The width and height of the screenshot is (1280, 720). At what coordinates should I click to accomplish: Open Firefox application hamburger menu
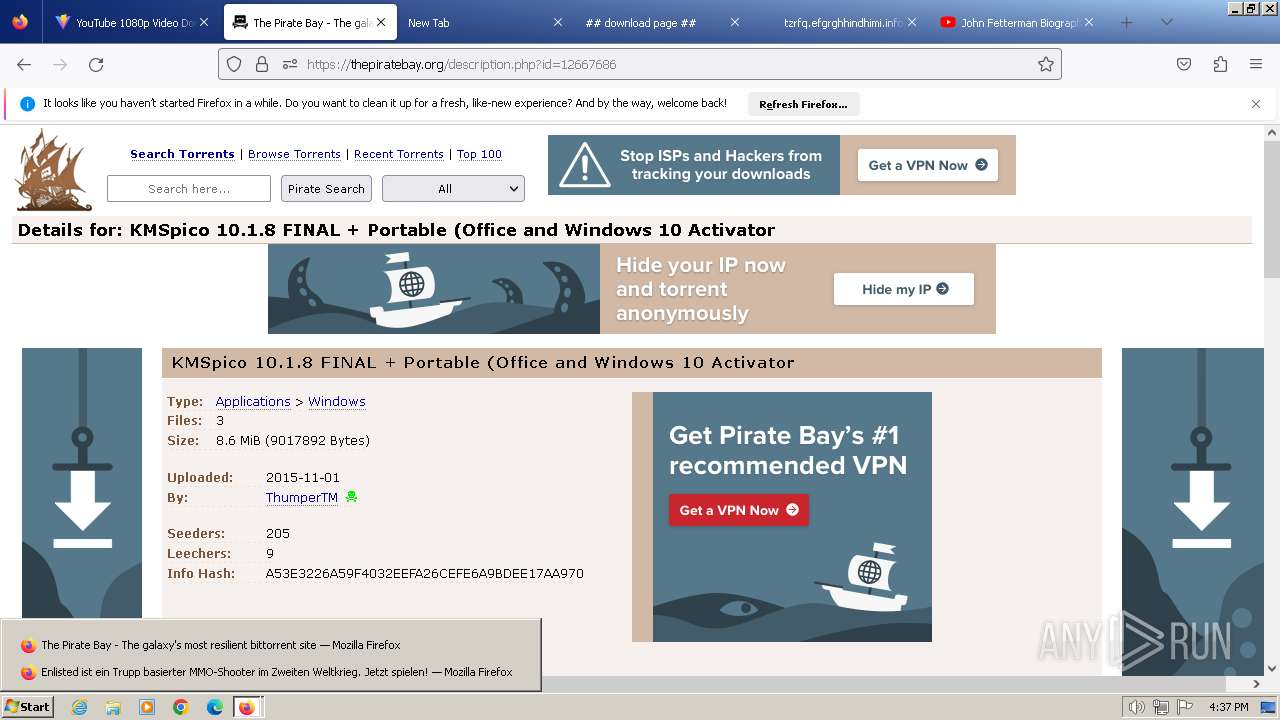point(1256,64)
